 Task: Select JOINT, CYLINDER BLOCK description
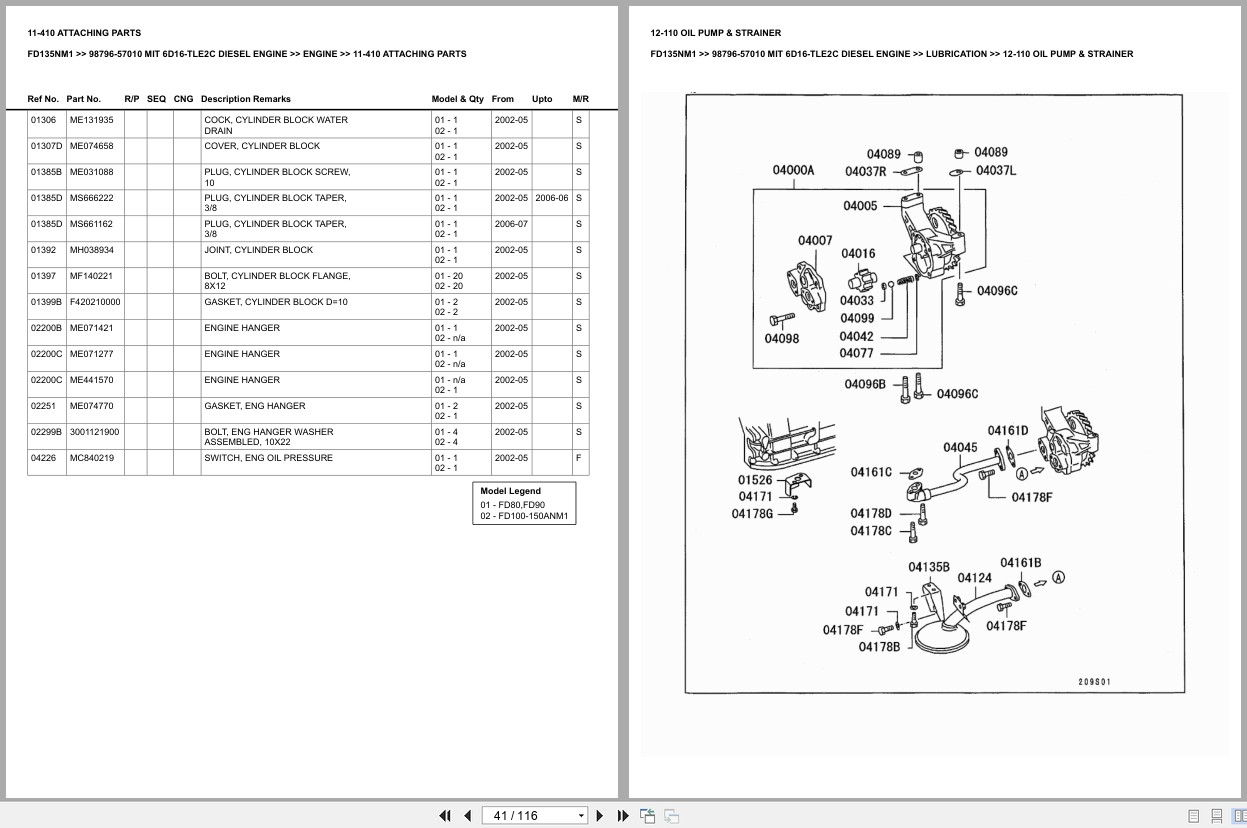pos(258,250)
